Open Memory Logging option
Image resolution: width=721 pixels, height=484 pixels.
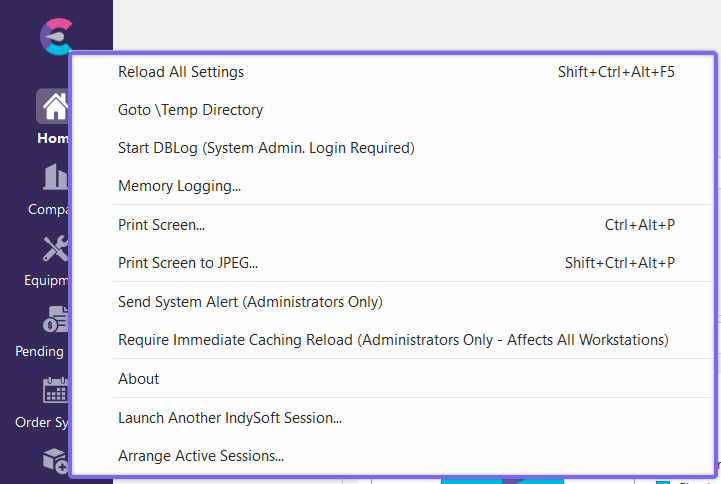(179, 186)
